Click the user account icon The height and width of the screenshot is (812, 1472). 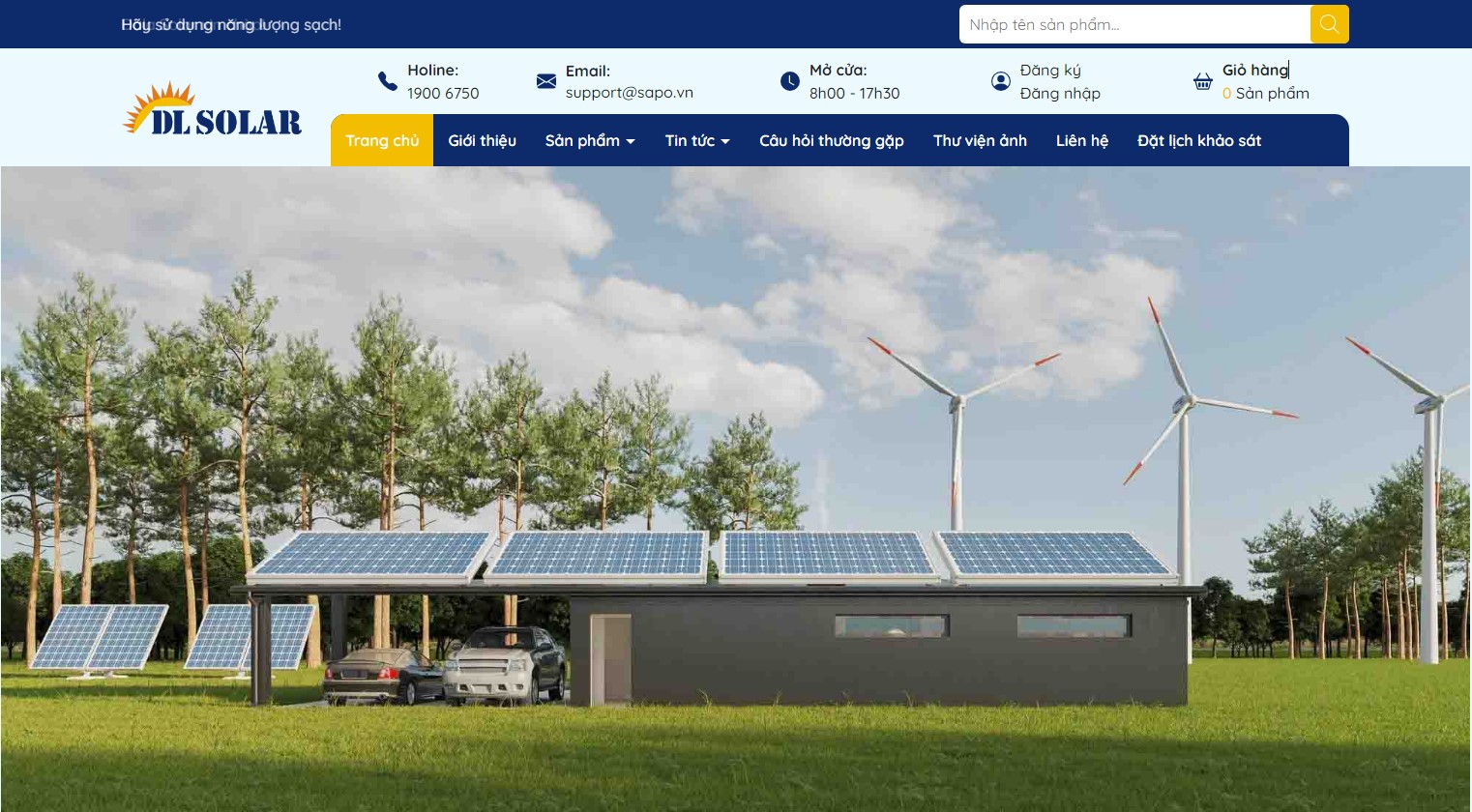point(1001,81)
